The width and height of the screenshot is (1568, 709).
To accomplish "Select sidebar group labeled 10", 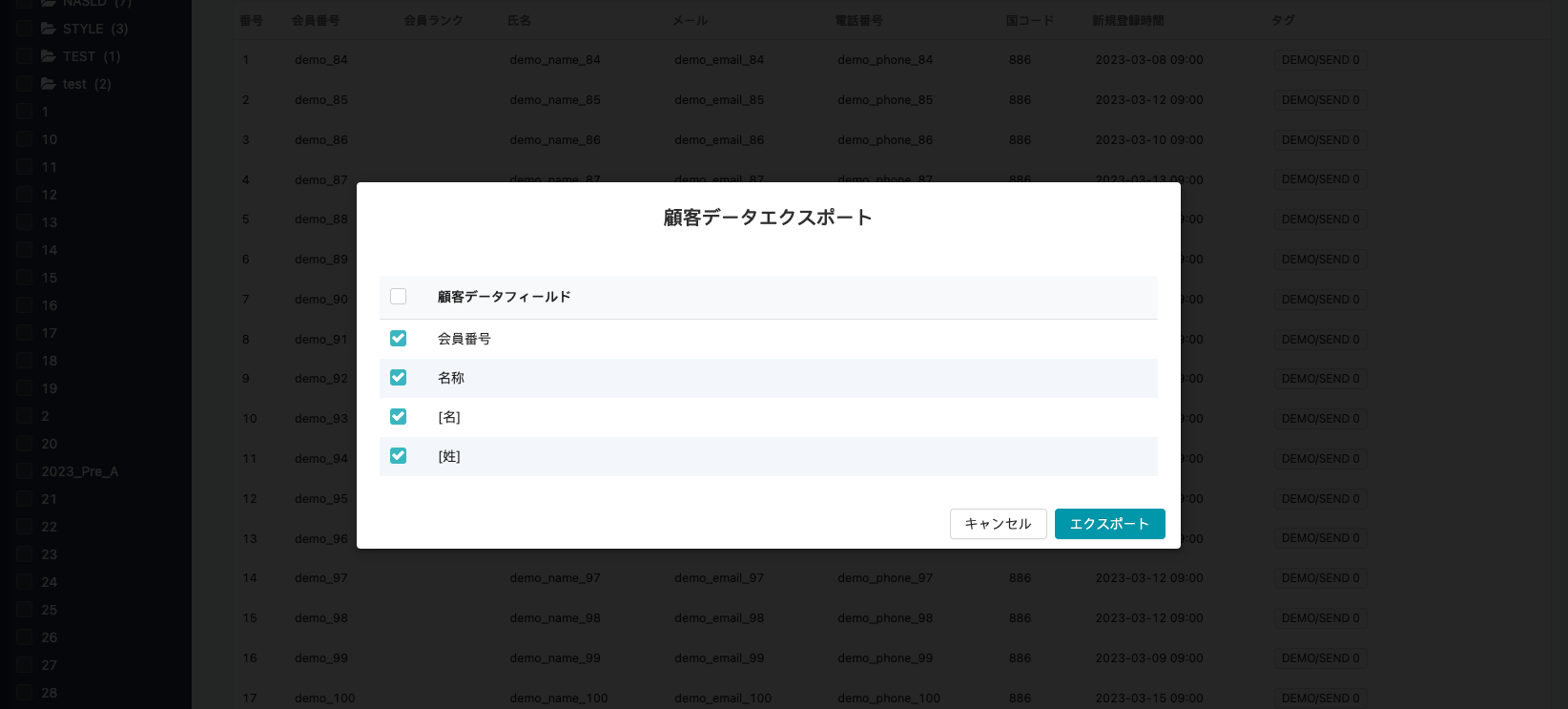I will pos(50,139).
